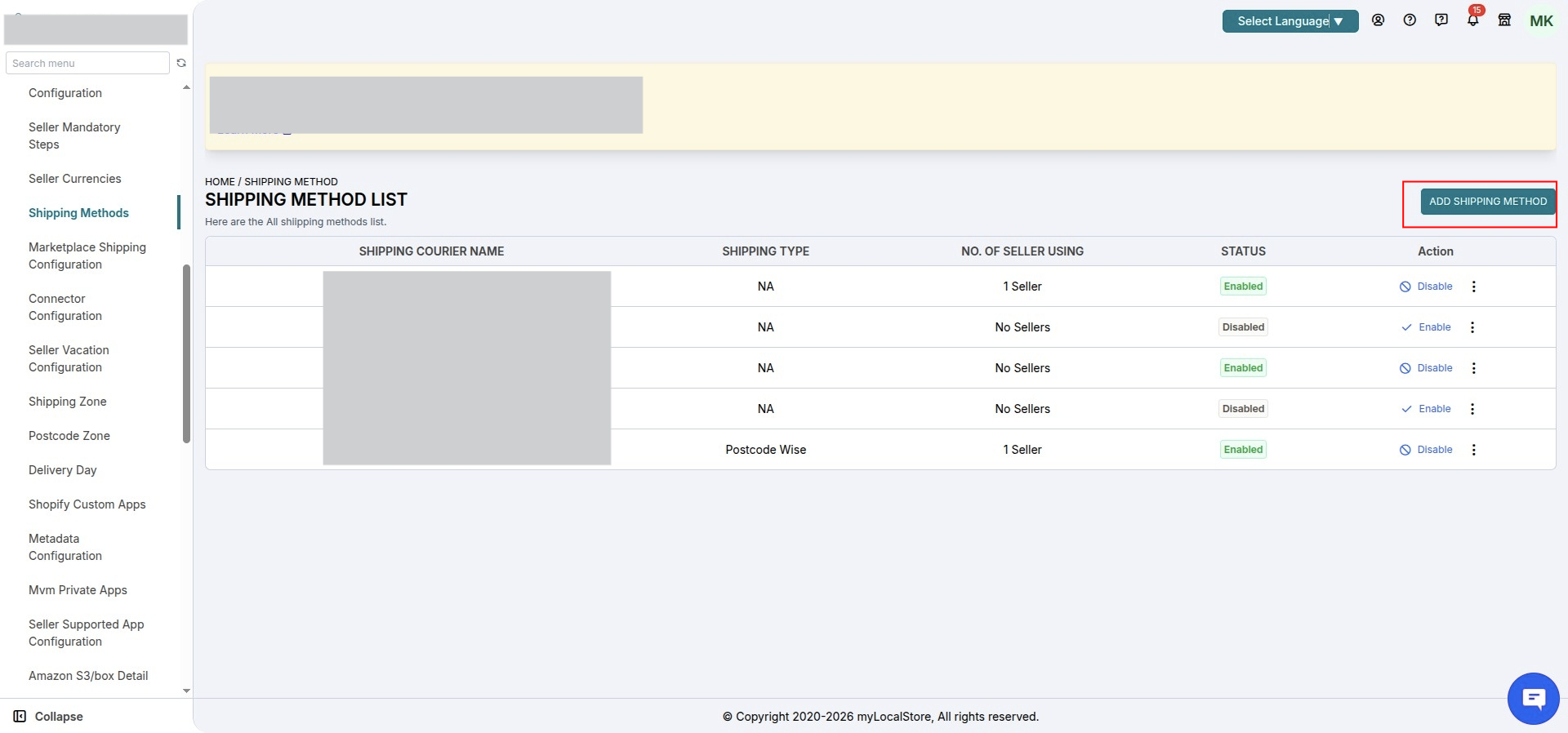
Task: Open the MK profile avatar
Action: pos(1541,21)
